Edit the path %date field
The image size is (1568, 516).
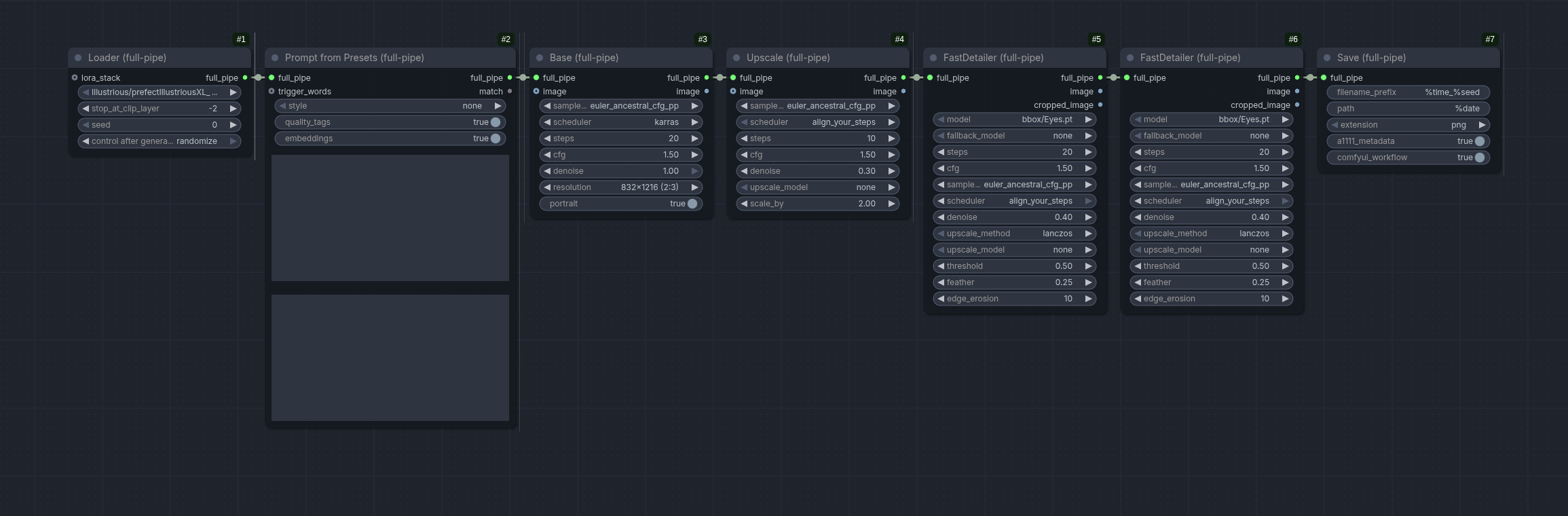point(1408,109)
